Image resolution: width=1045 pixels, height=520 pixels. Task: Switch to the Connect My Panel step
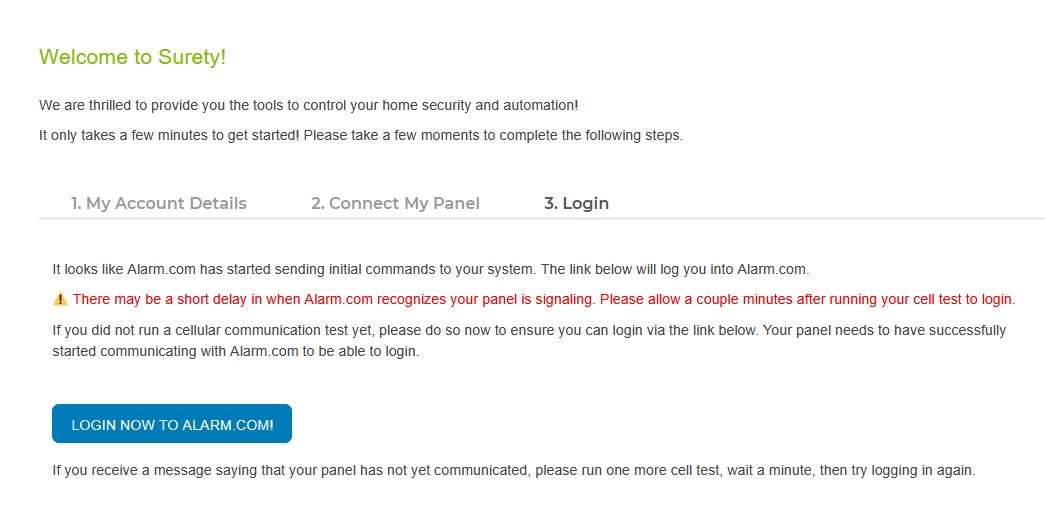(395, 203)
